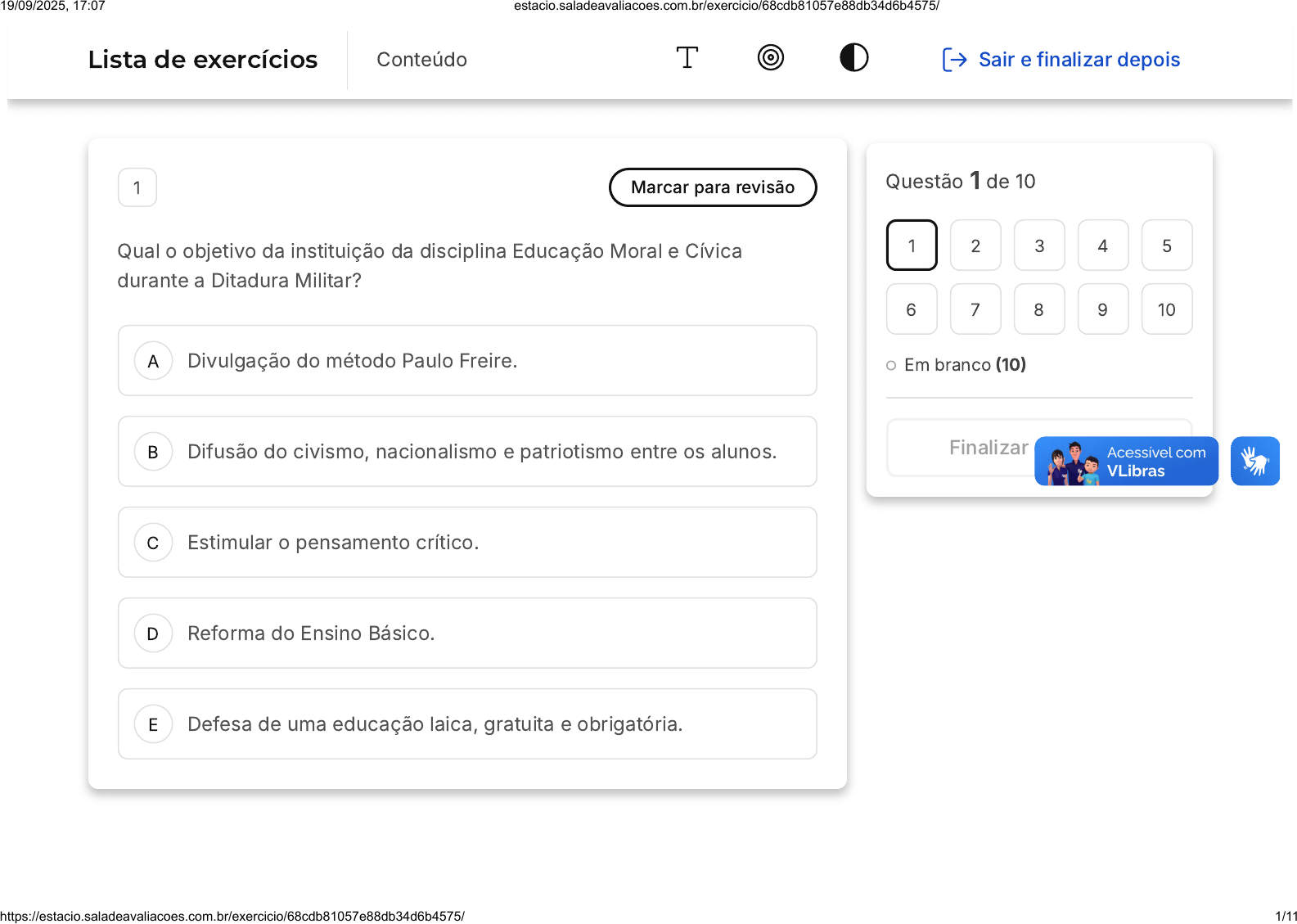Click the target focus mode icon
The width and height of the screenshot is (1297, 924).
click(770, 58)
